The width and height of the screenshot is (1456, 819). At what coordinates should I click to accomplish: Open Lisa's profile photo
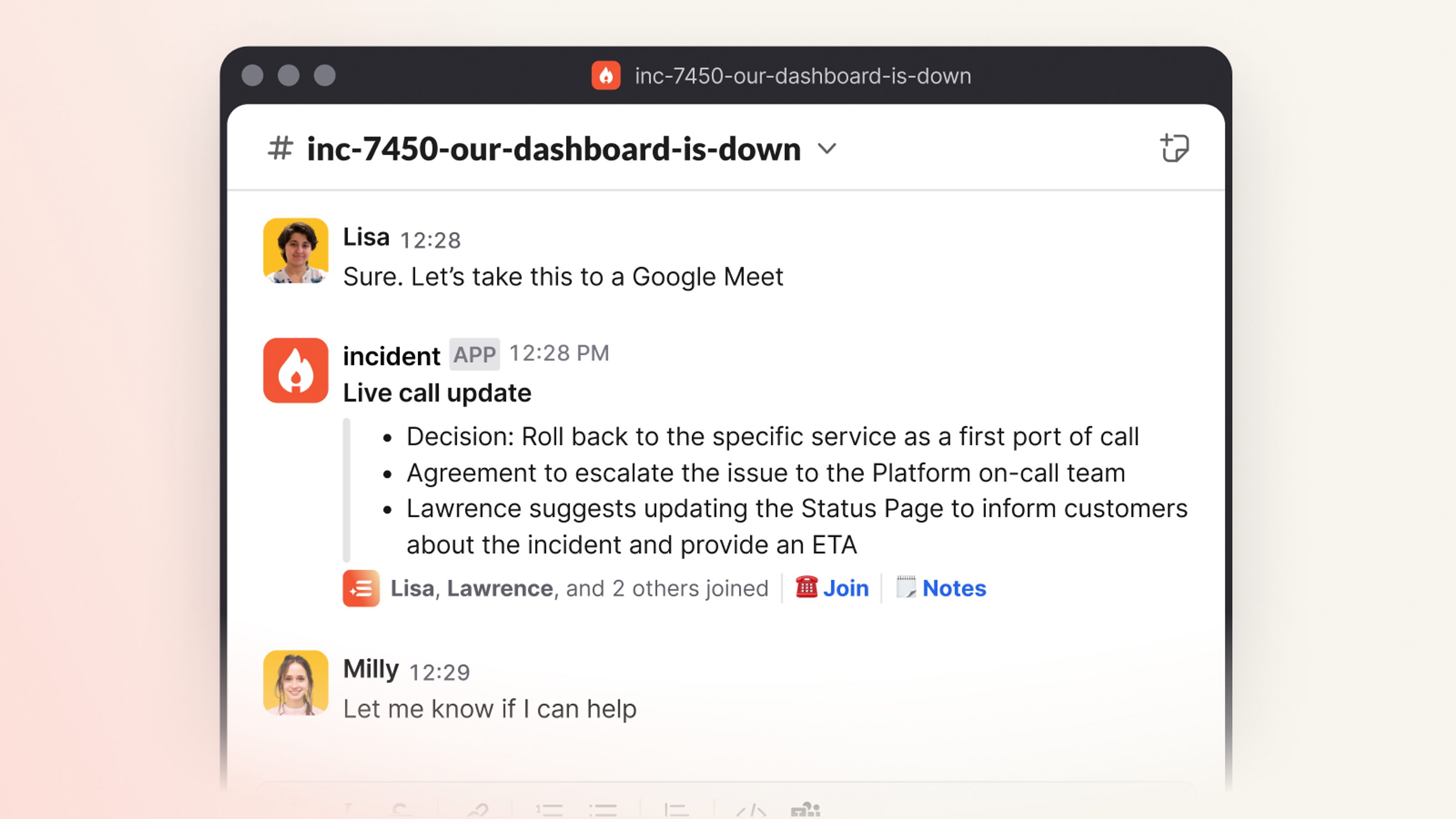(x=296, y=250)
